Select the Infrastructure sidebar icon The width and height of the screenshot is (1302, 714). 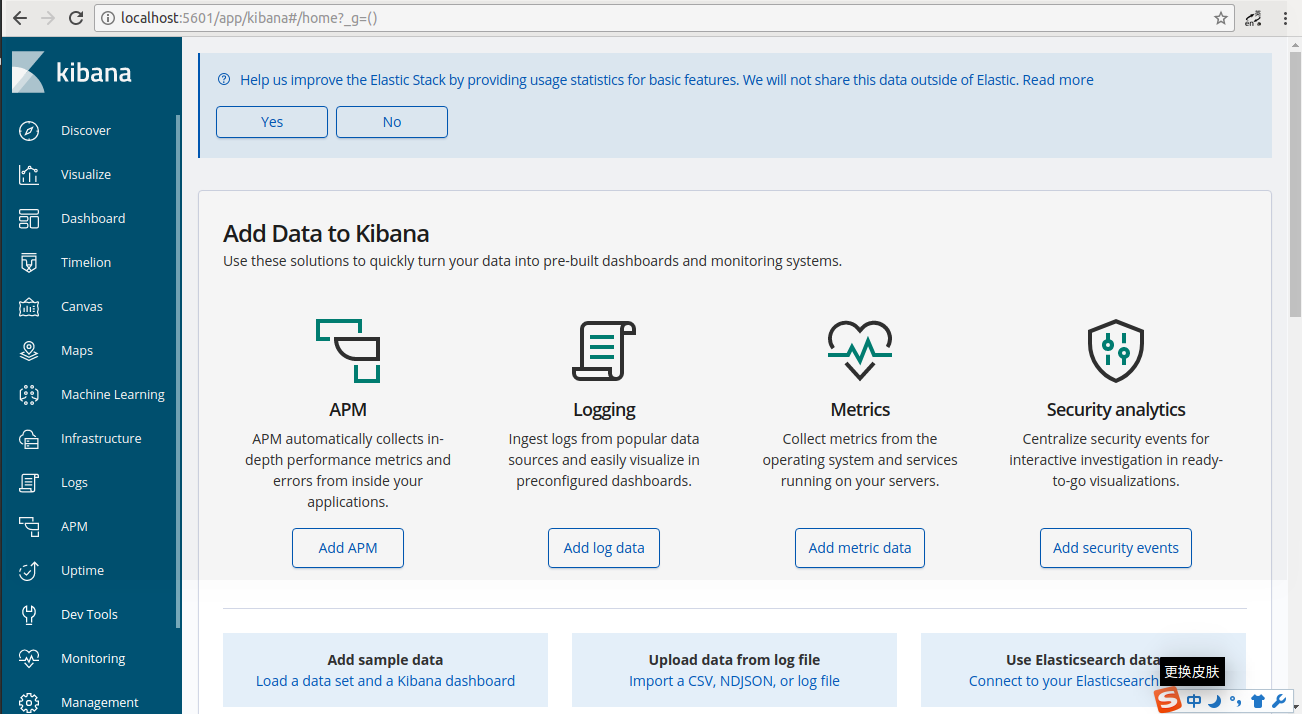coord(29,439)
